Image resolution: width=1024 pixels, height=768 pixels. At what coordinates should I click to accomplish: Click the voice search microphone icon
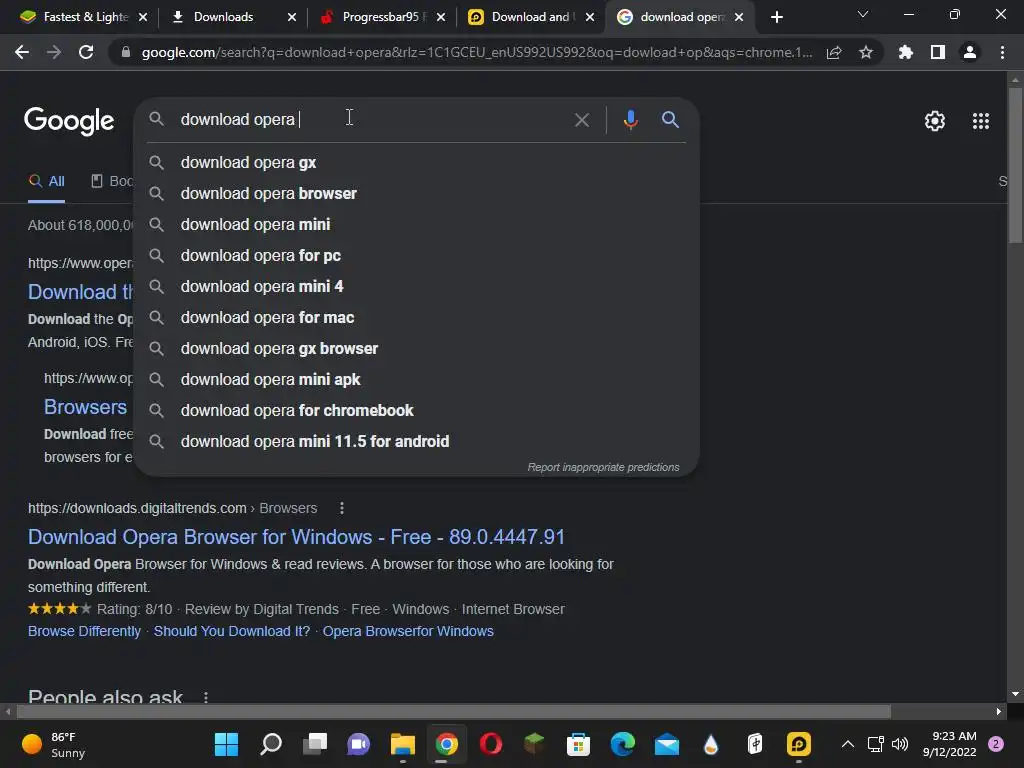[630, 120]
